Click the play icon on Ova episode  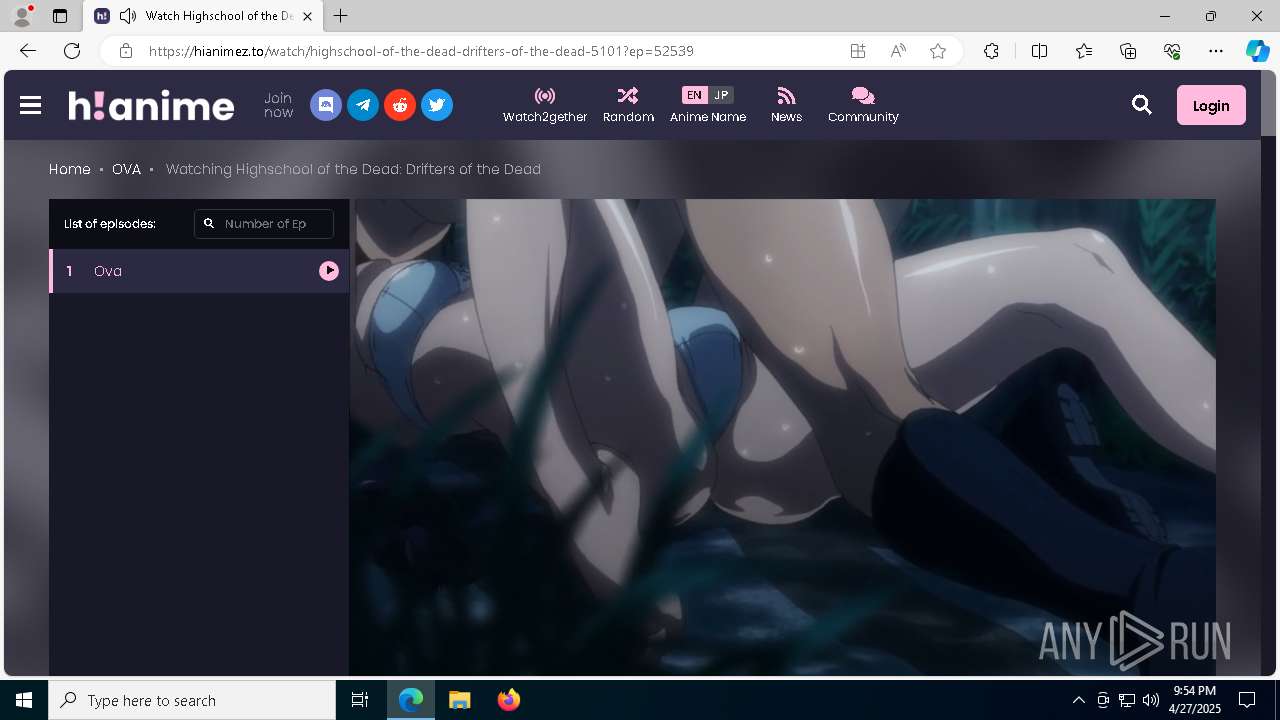(329, 271)
